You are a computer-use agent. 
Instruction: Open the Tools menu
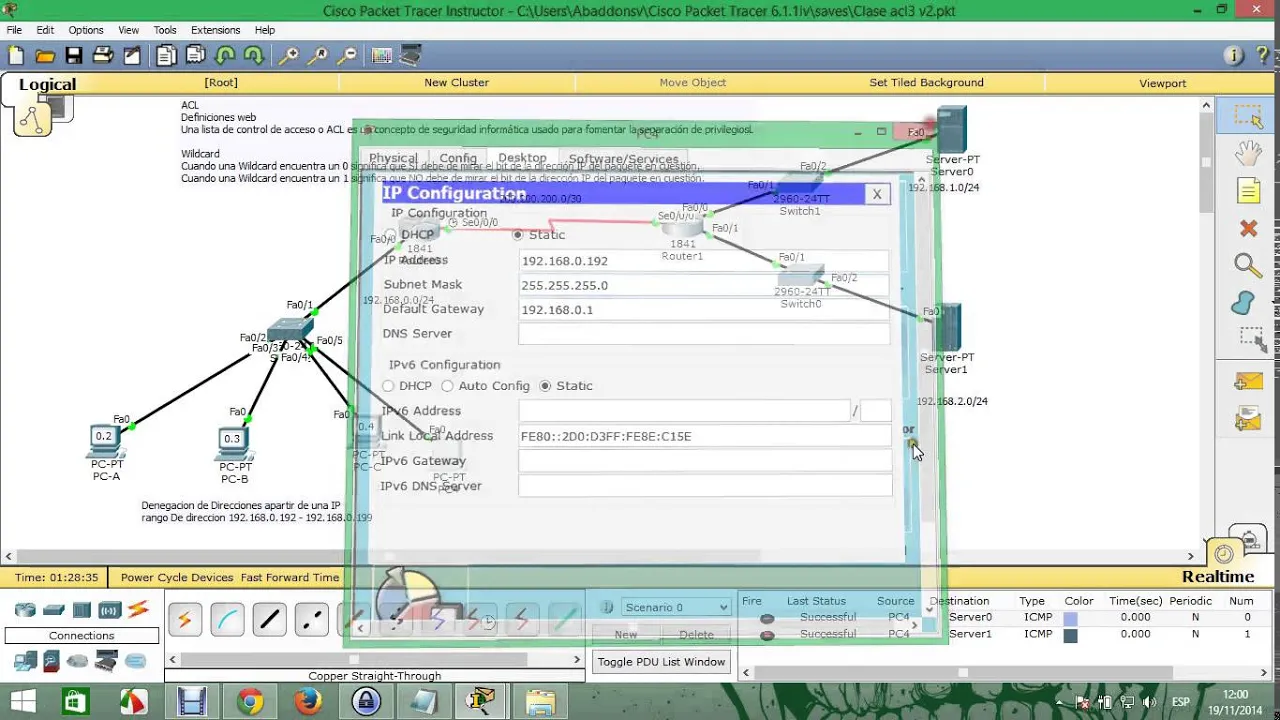(165, 30)
